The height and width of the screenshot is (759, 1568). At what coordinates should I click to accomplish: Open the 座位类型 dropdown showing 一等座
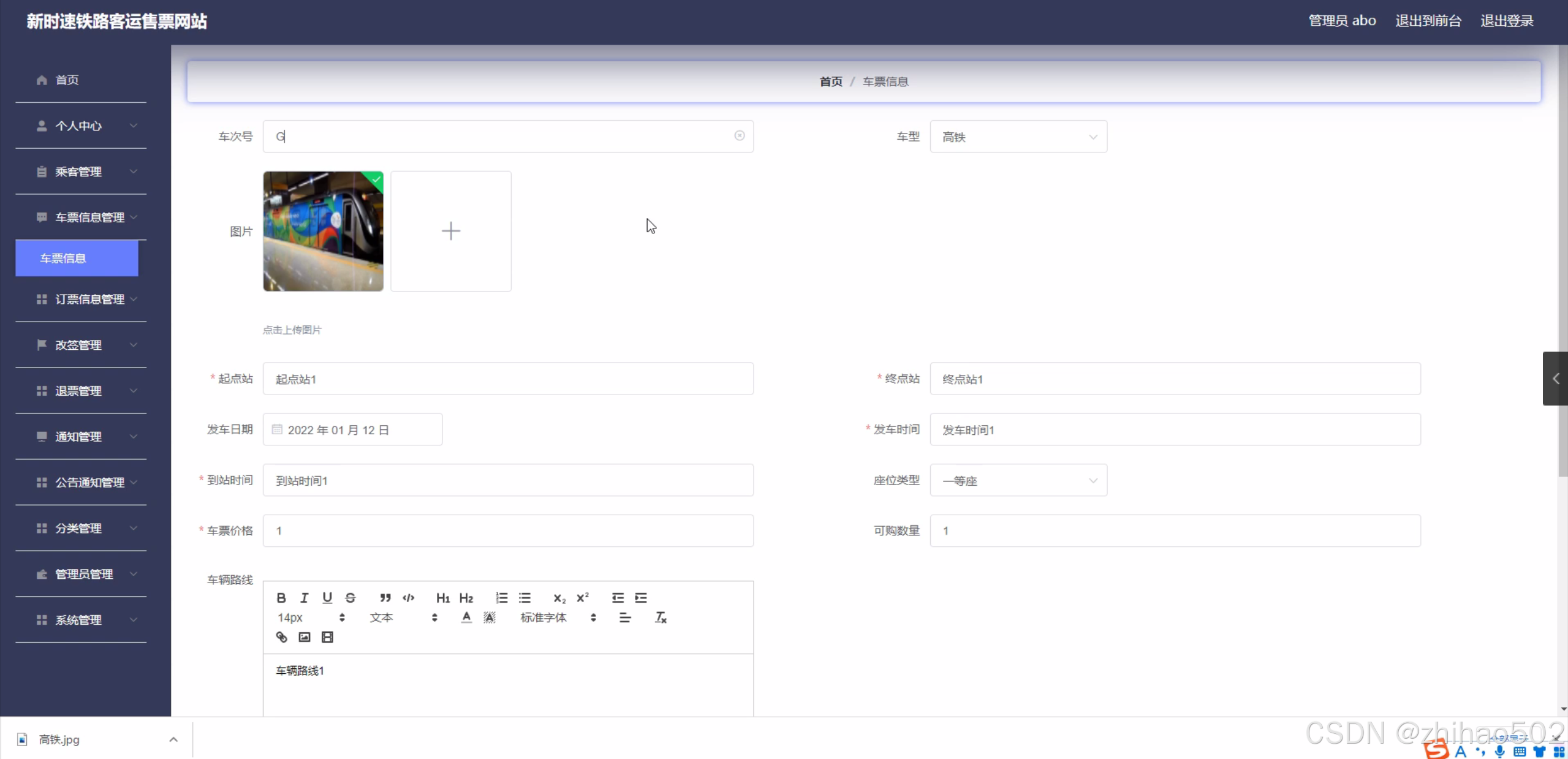1018,481
